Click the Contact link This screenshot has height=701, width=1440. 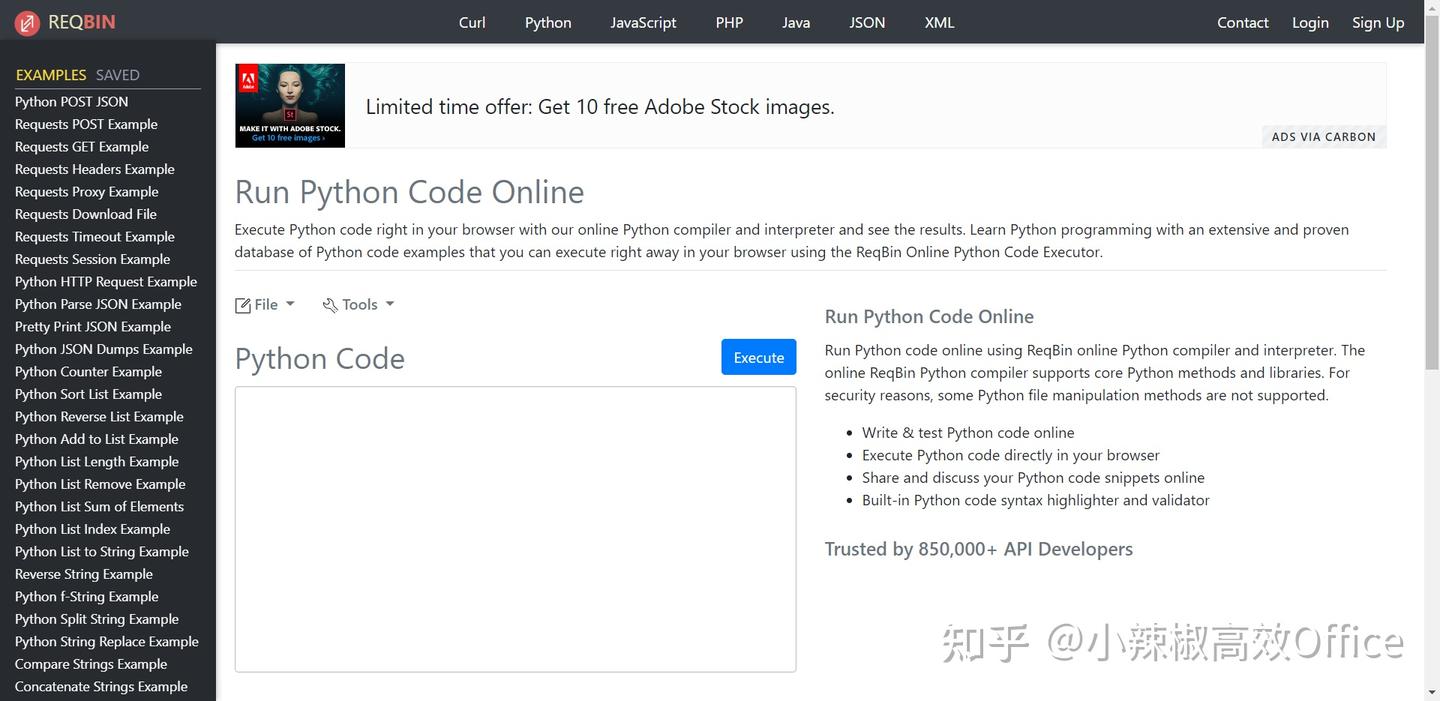tap(1242, 21)
